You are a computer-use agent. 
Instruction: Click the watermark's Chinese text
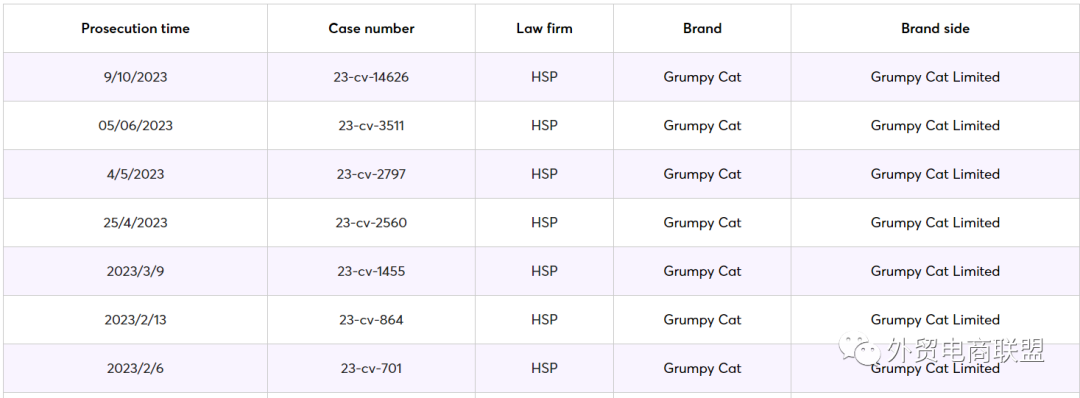point(966,350)
